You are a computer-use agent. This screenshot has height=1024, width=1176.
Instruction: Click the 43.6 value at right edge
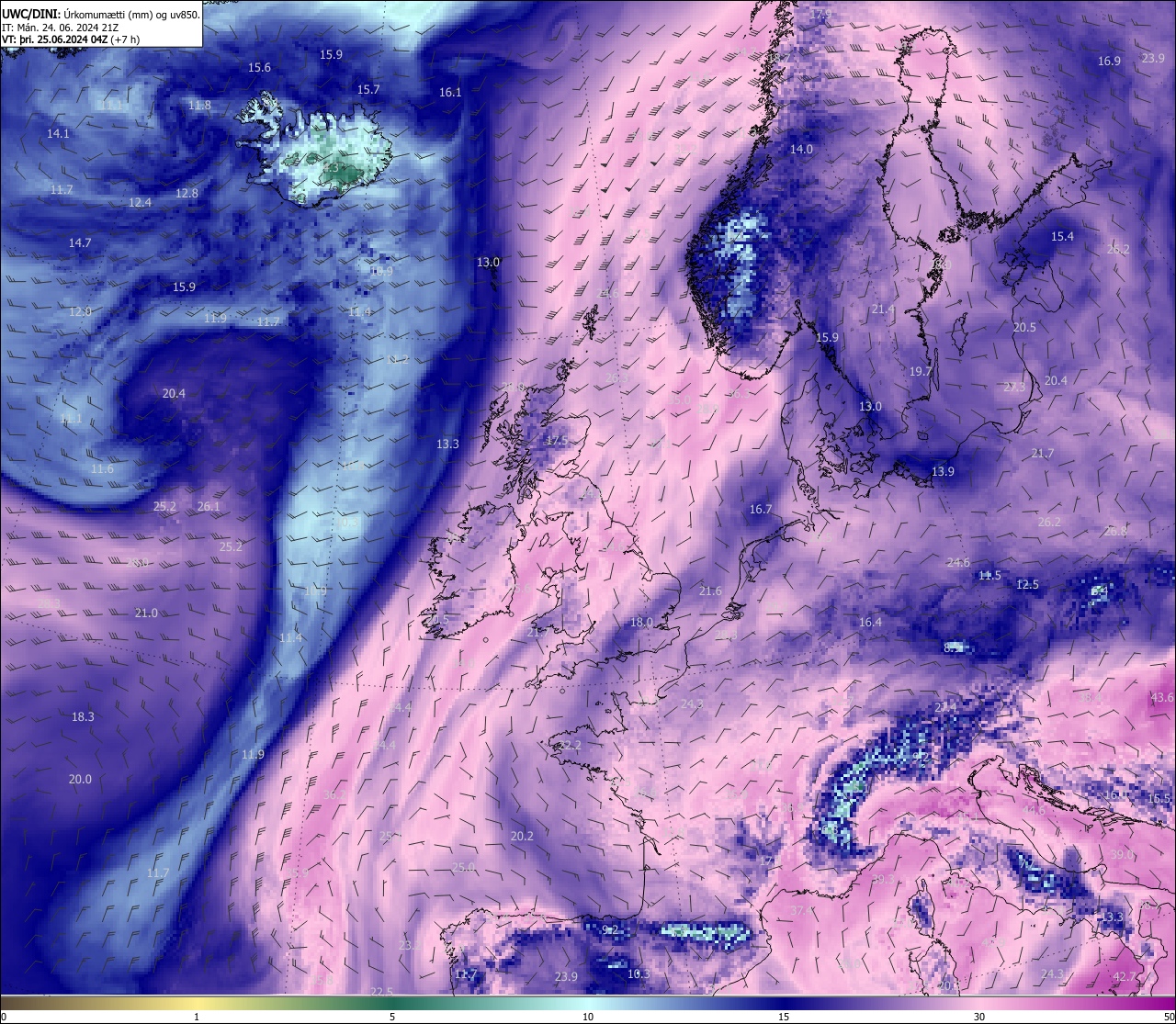point(1162,698)
